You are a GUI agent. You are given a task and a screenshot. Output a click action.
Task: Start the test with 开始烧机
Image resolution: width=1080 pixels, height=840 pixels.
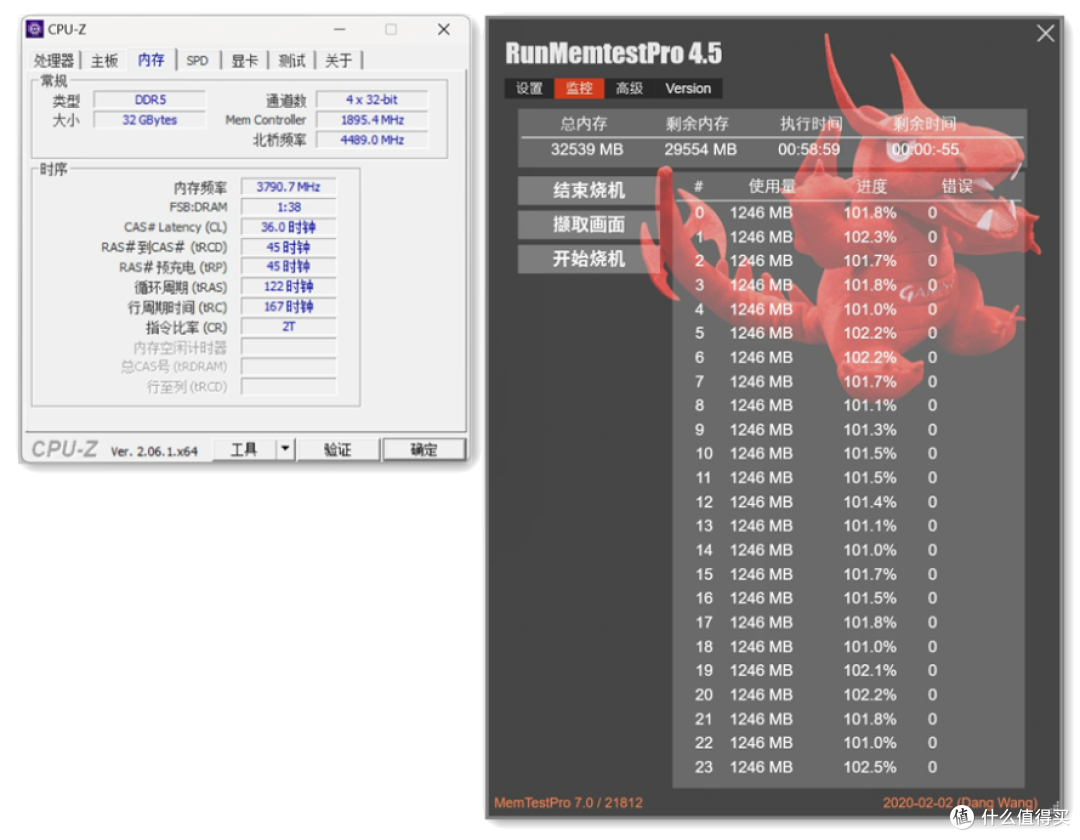[588, 259]
